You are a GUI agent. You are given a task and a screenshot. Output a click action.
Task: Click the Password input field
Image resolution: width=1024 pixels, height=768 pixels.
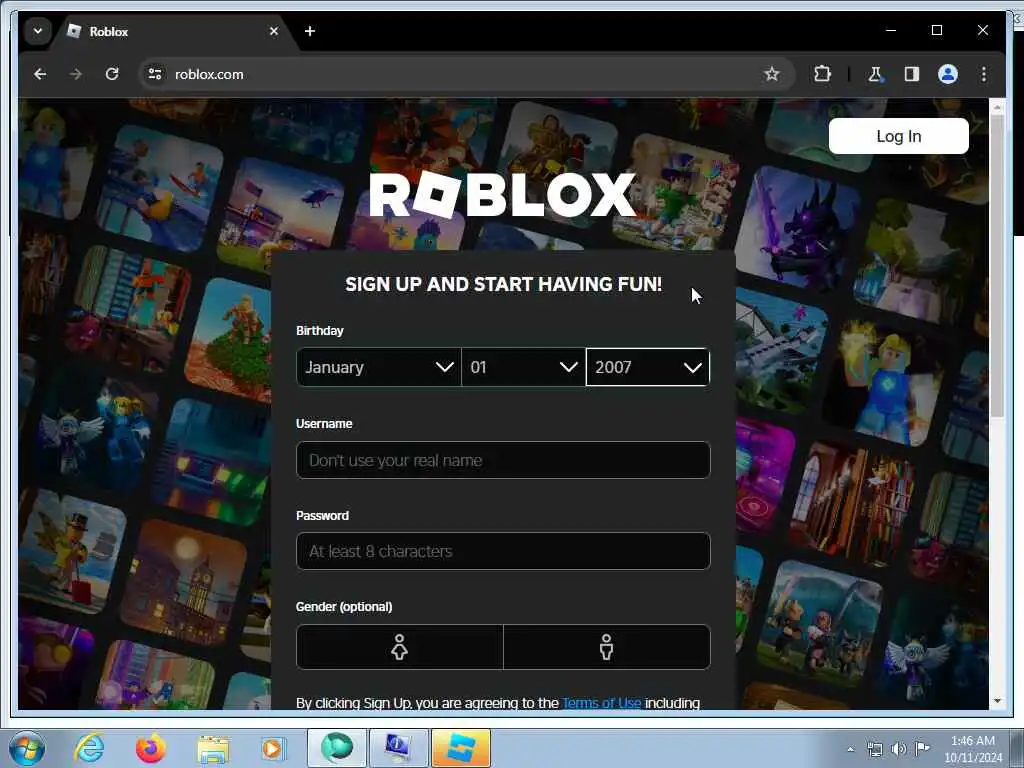[x=503, y=551]
